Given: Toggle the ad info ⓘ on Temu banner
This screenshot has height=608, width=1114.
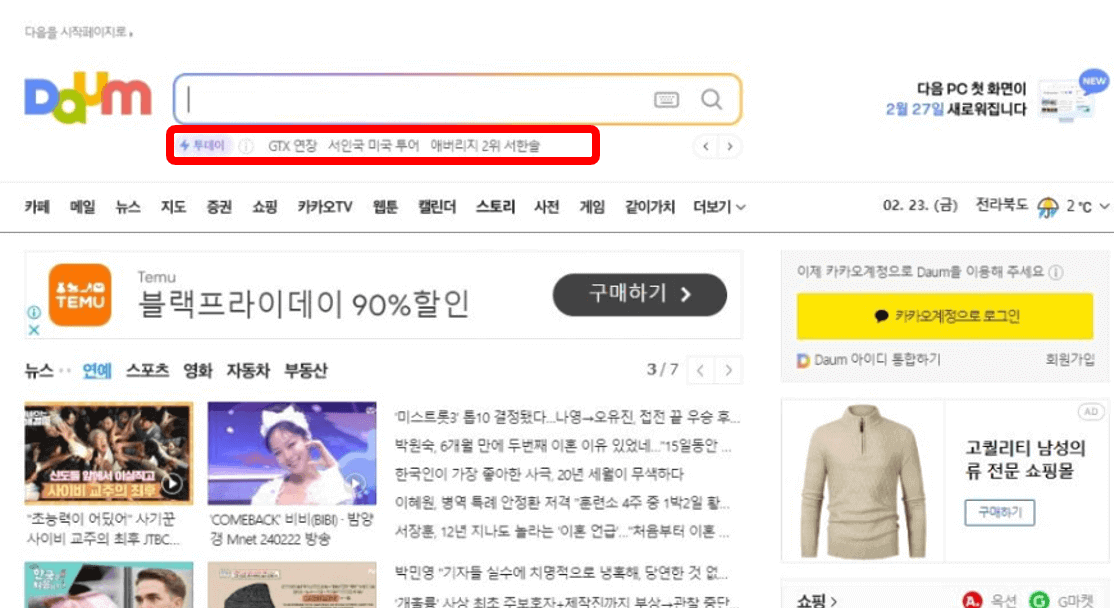Looking at the screenshot, I should [34, 312].
